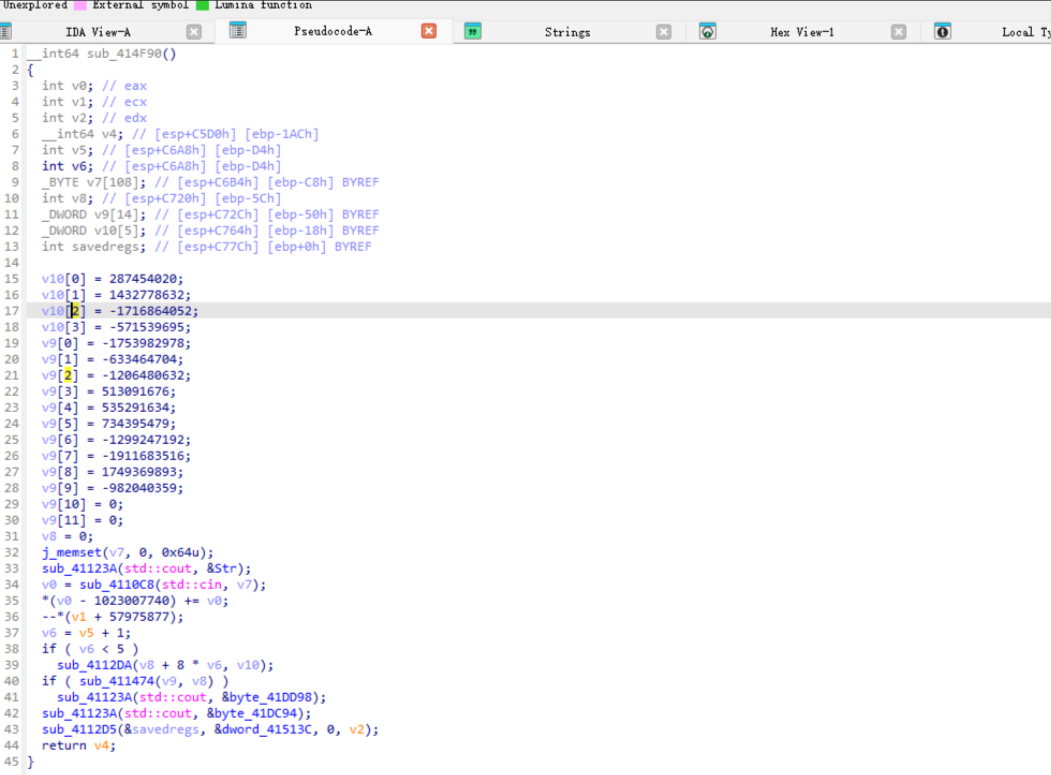Click 'if ( v6 < 5 )' condition

(x=90, y=649)
